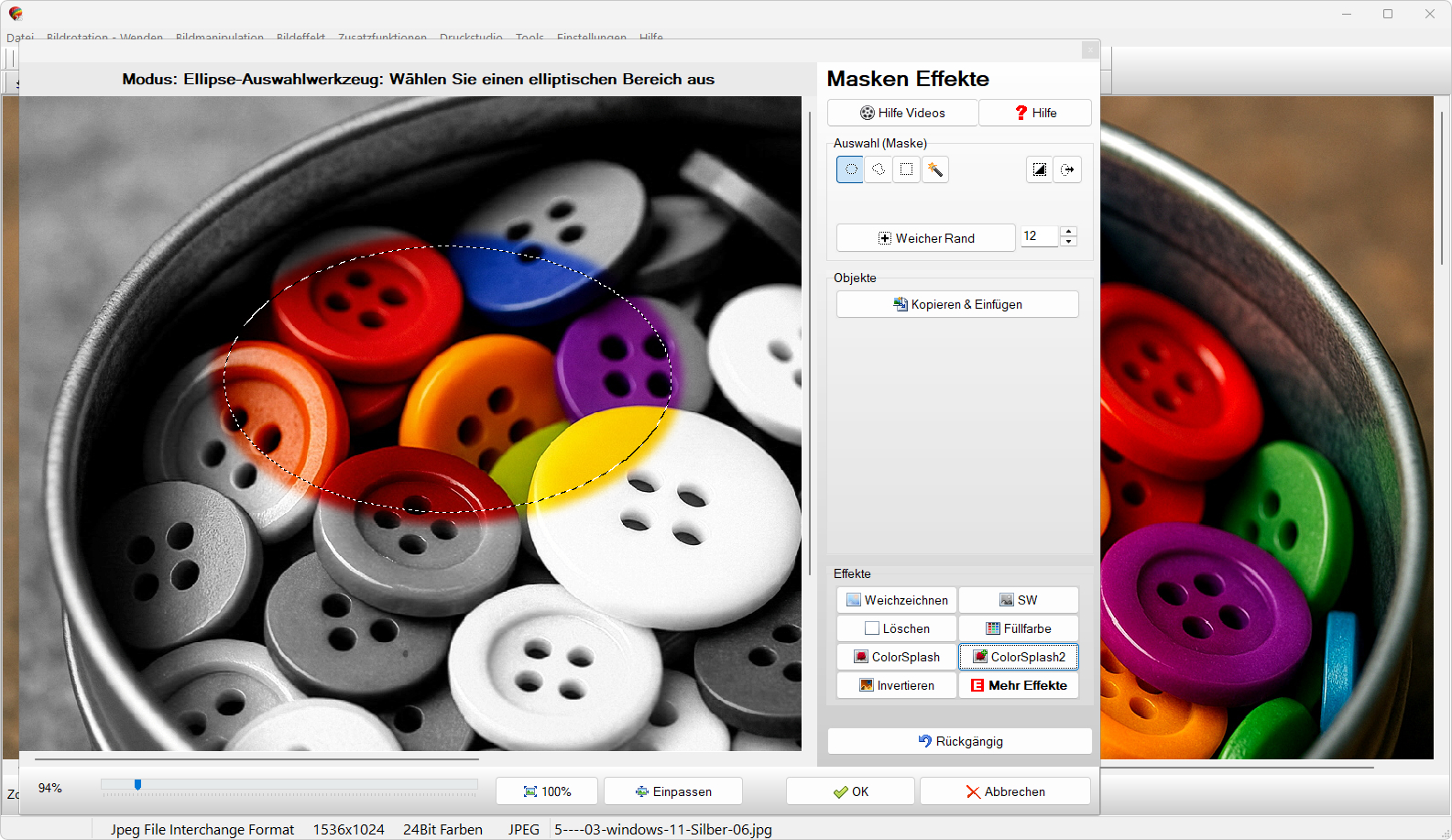Select the Ellipse selection tool
The height and width of the screenshot is (840, 1452).
click(850, 169)
